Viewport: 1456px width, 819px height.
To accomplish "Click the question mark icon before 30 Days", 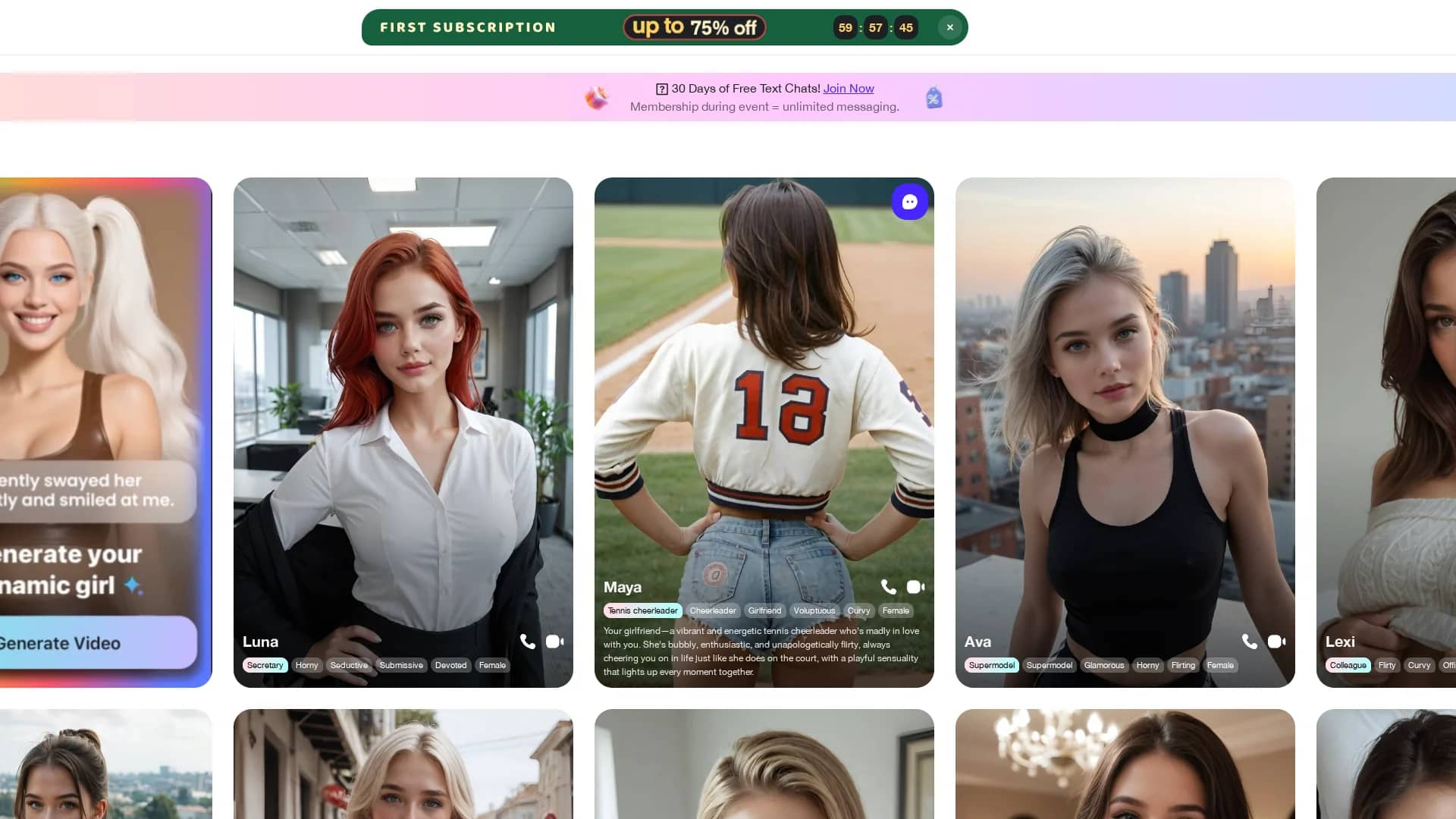I will [x=662, y=89].
